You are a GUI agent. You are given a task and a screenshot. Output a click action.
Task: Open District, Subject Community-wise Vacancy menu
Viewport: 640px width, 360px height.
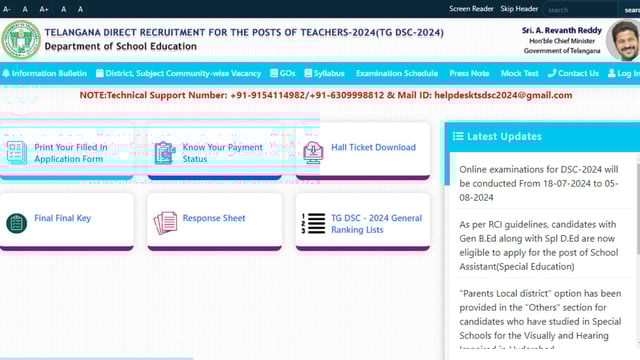click(x=178, y=73)
